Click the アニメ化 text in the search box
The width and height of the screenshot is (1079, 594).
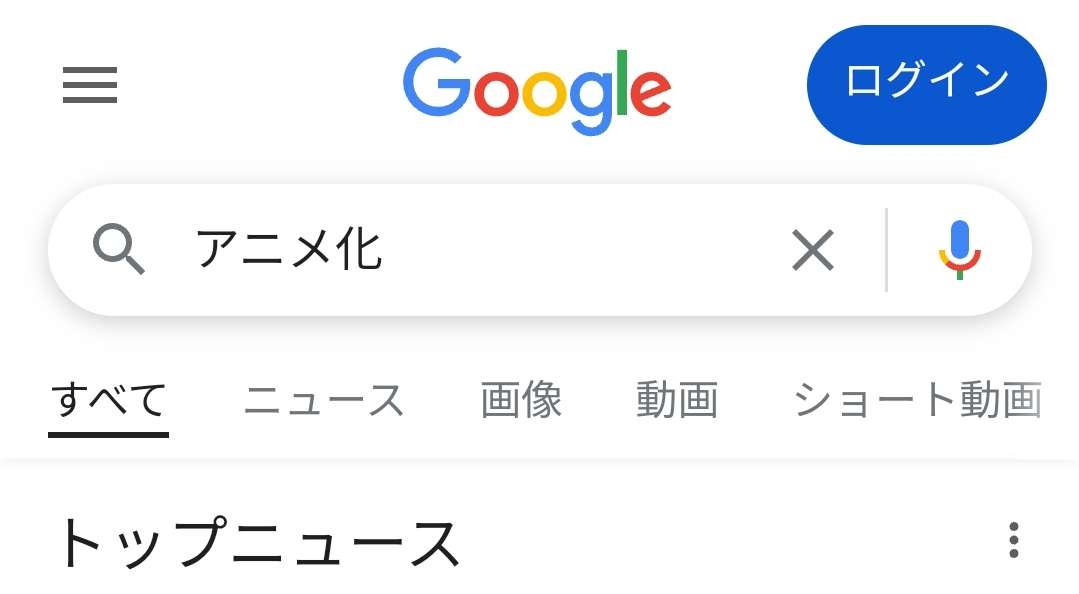[x=289, y=250]
